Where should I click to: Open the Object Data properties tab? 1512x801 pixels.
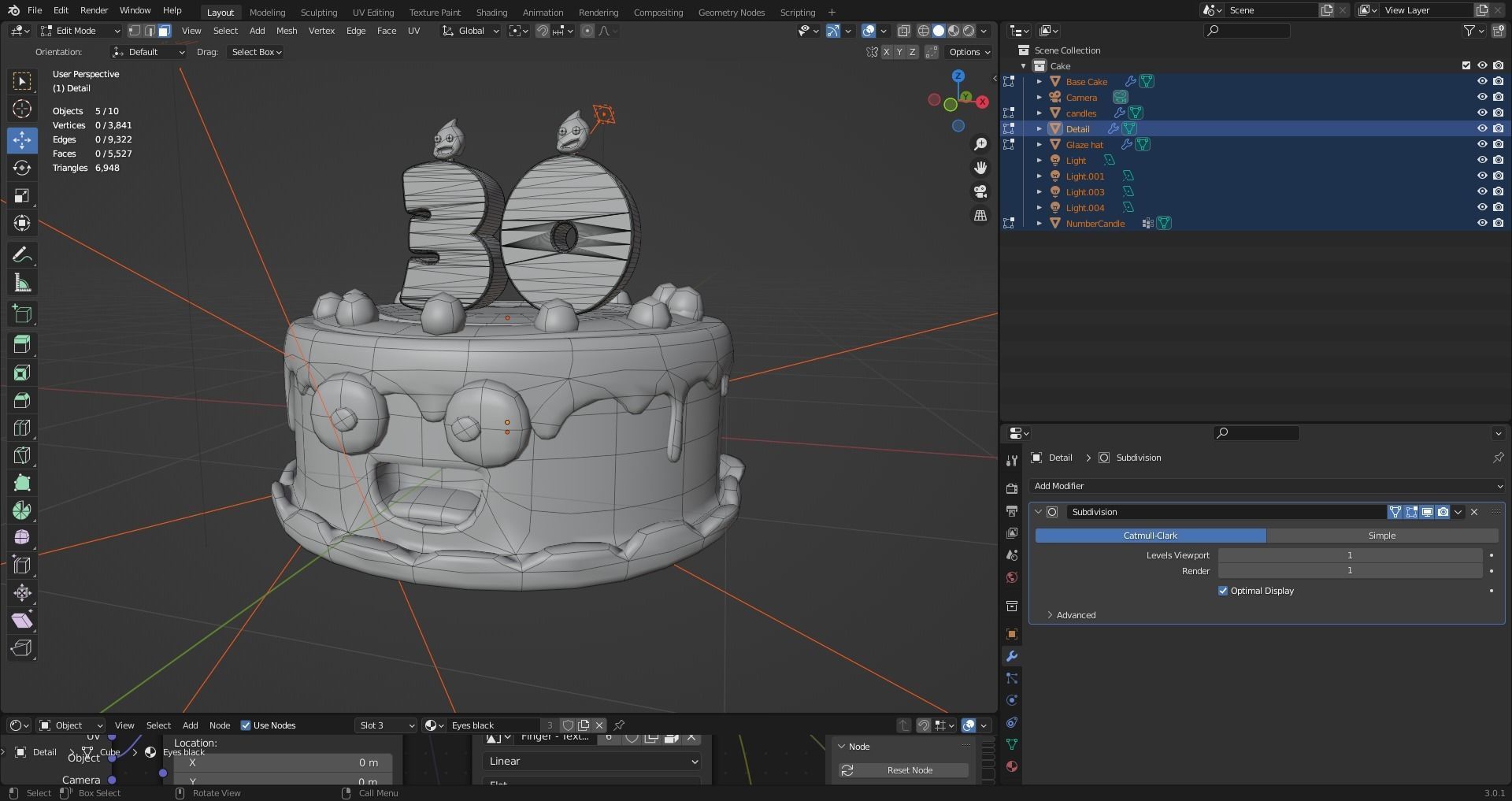pos(1012,744)
